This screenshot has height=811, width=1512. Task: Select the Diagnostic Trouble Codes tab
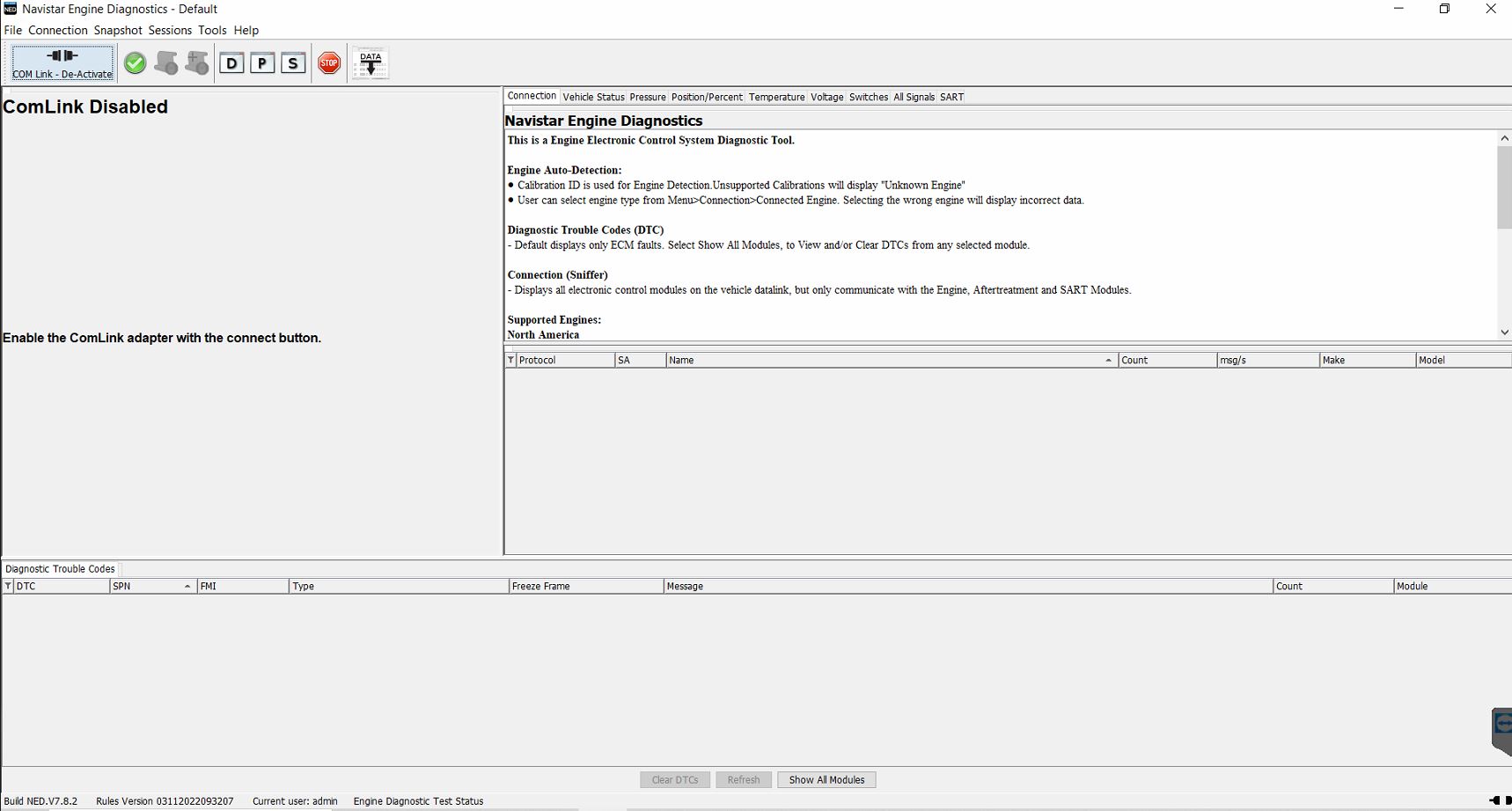[x=60, y=569]
